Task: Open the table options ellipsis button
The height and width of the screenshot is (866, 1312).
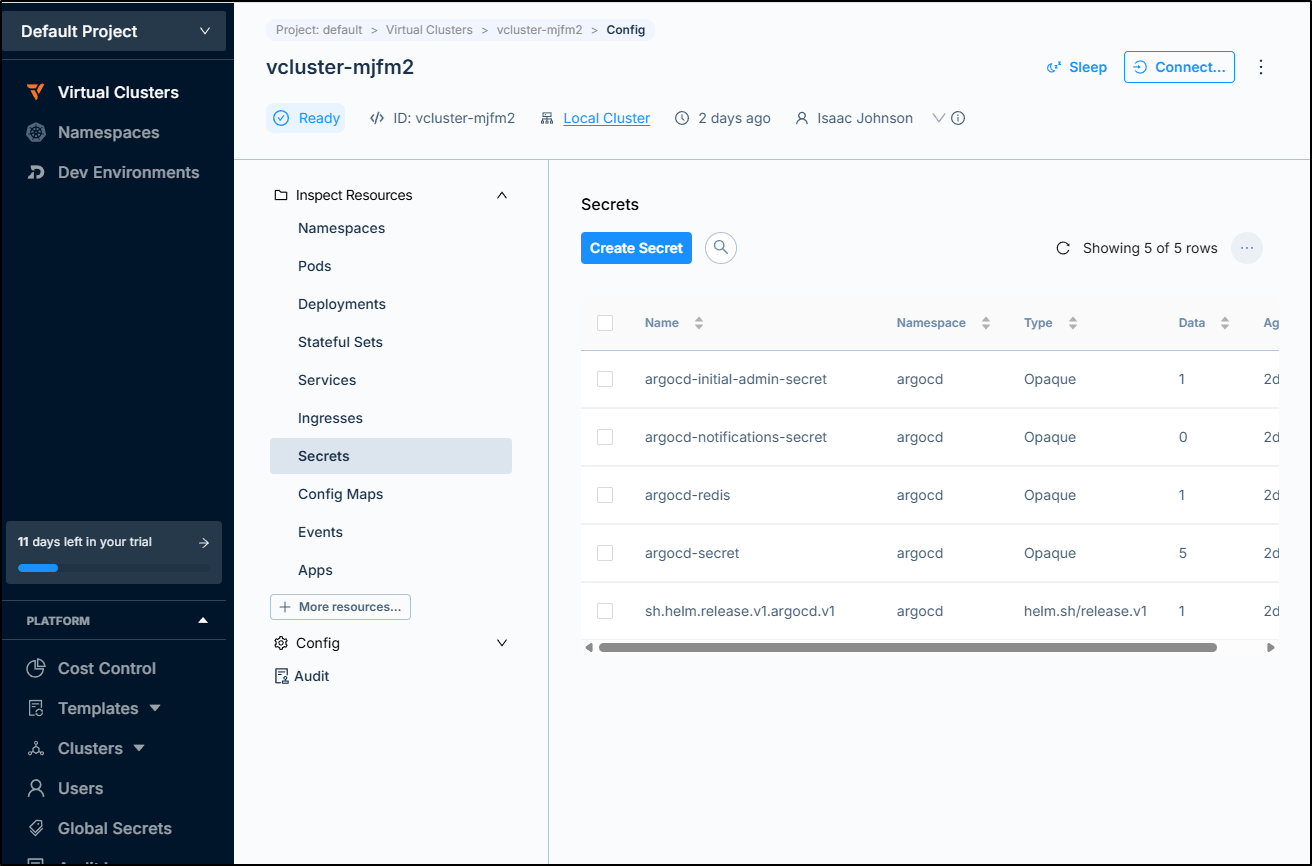Action: click(1247, 248)
